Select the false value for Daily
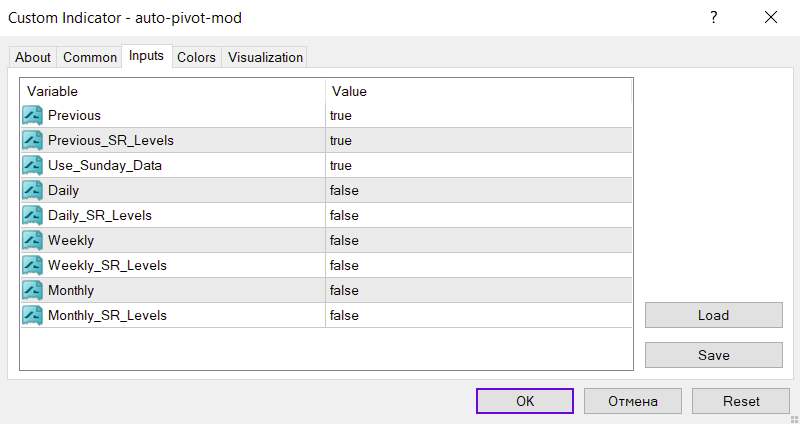The image size is (800, 424). [344, 190]
